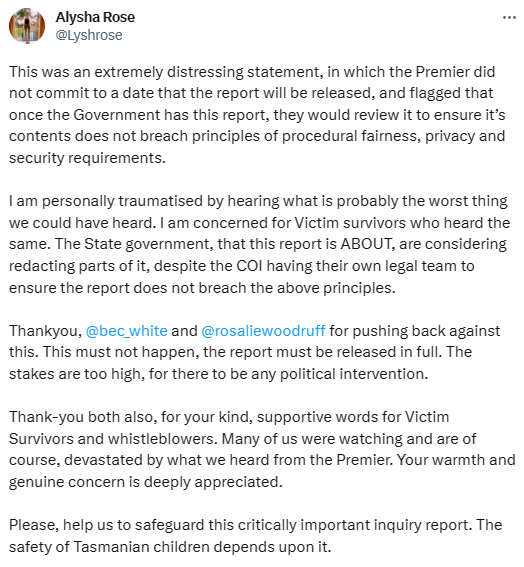The height and width of the screenshot is (567, 524).
Task: Click Alysha Rose's profile avatar picture
Action: [x=27, y=26]
